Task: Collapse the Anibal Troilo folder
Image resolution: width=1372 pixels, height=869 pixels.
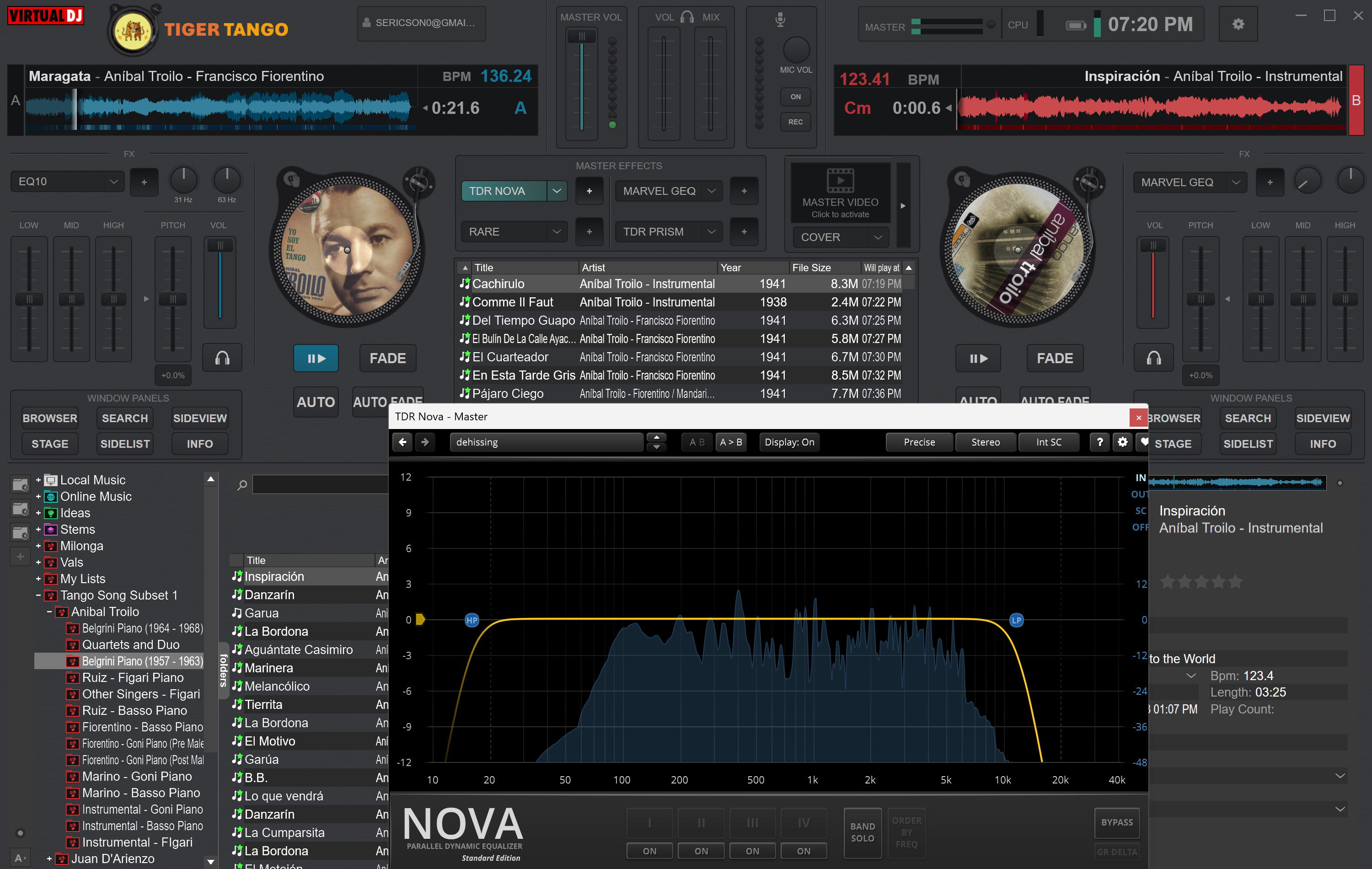Action: [x=49, y=612]
